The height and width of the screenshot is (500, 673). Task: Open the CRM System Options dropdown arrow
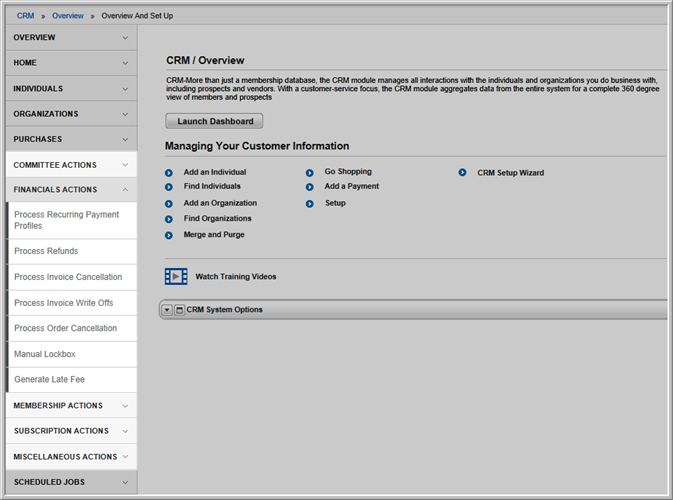[167, 310]
